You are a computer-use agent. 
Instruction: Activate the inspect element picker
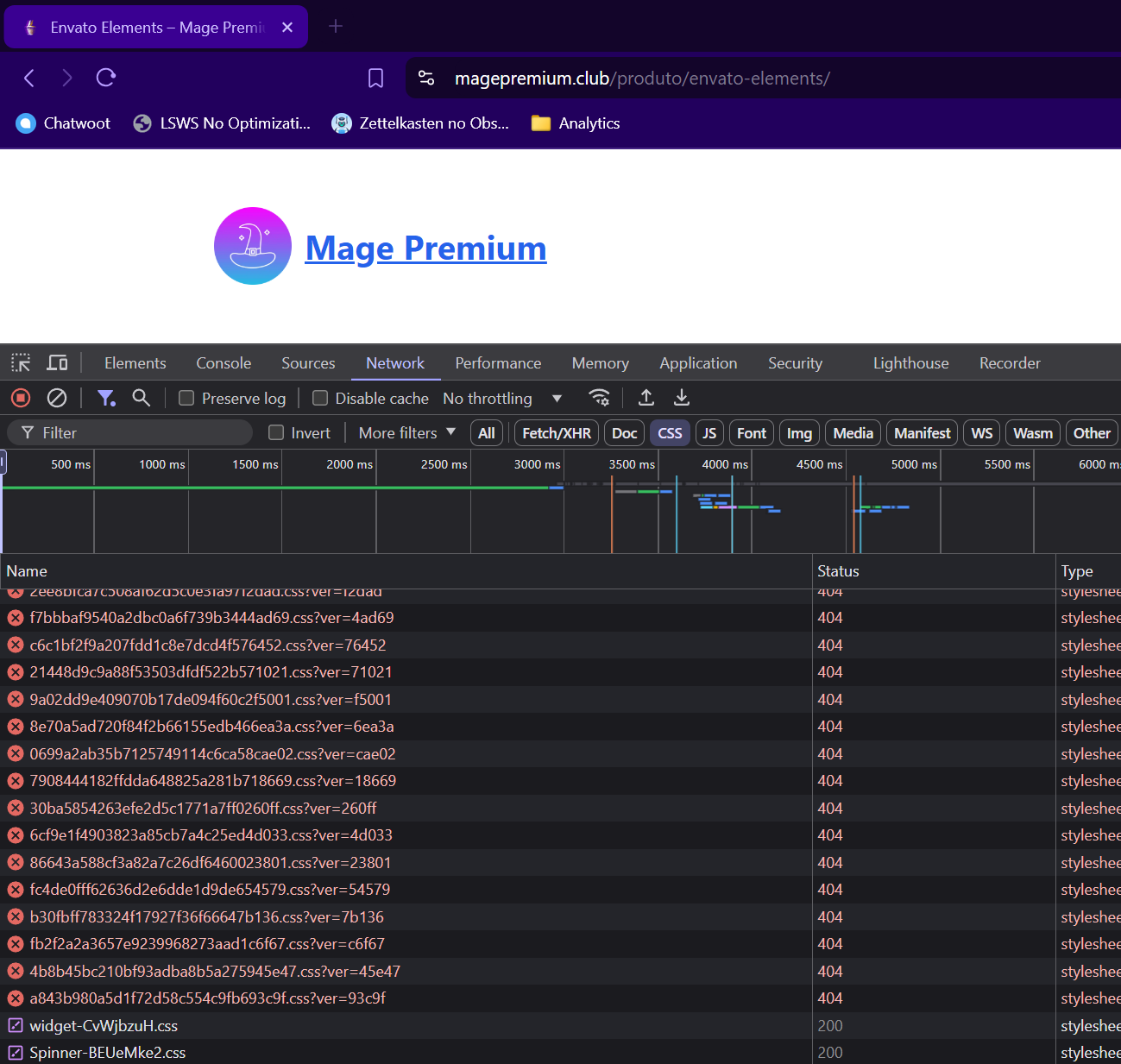pos(21,363)
